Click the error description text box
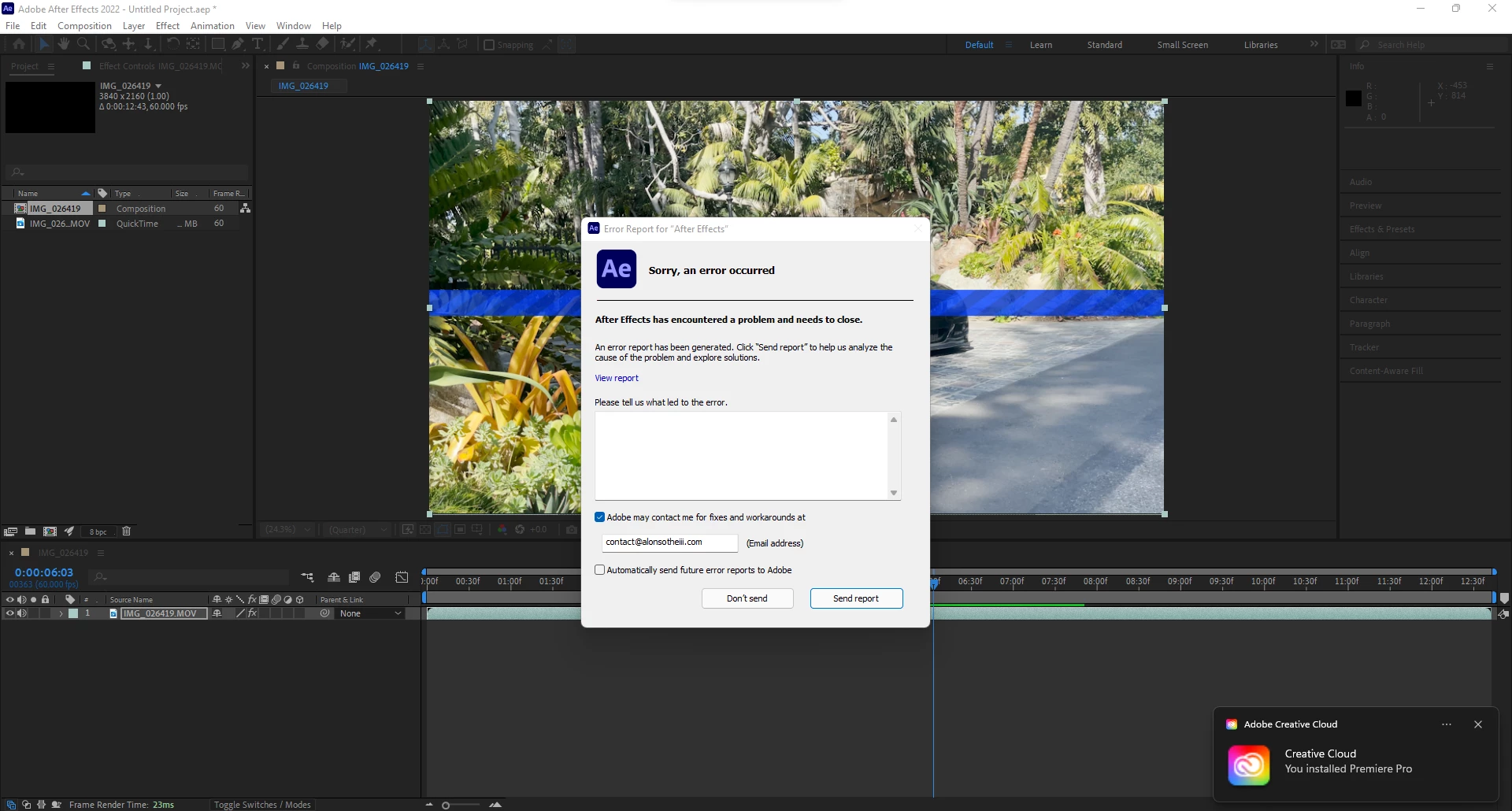 (742, 456)
